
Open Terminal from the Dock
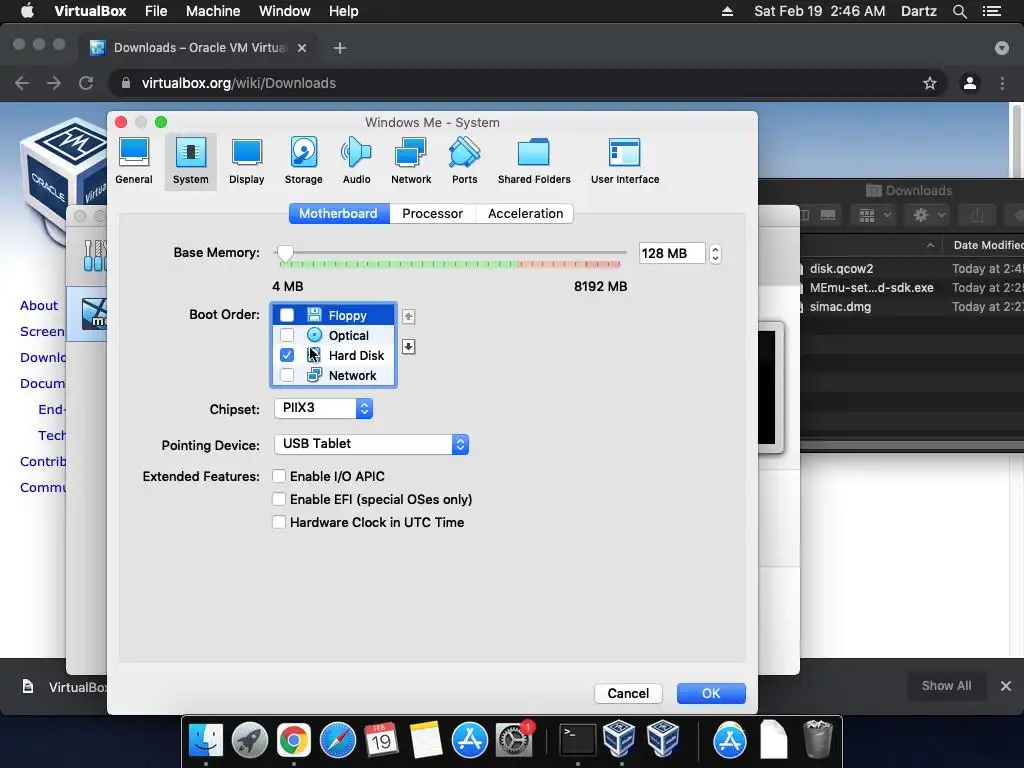click(578, 740)
